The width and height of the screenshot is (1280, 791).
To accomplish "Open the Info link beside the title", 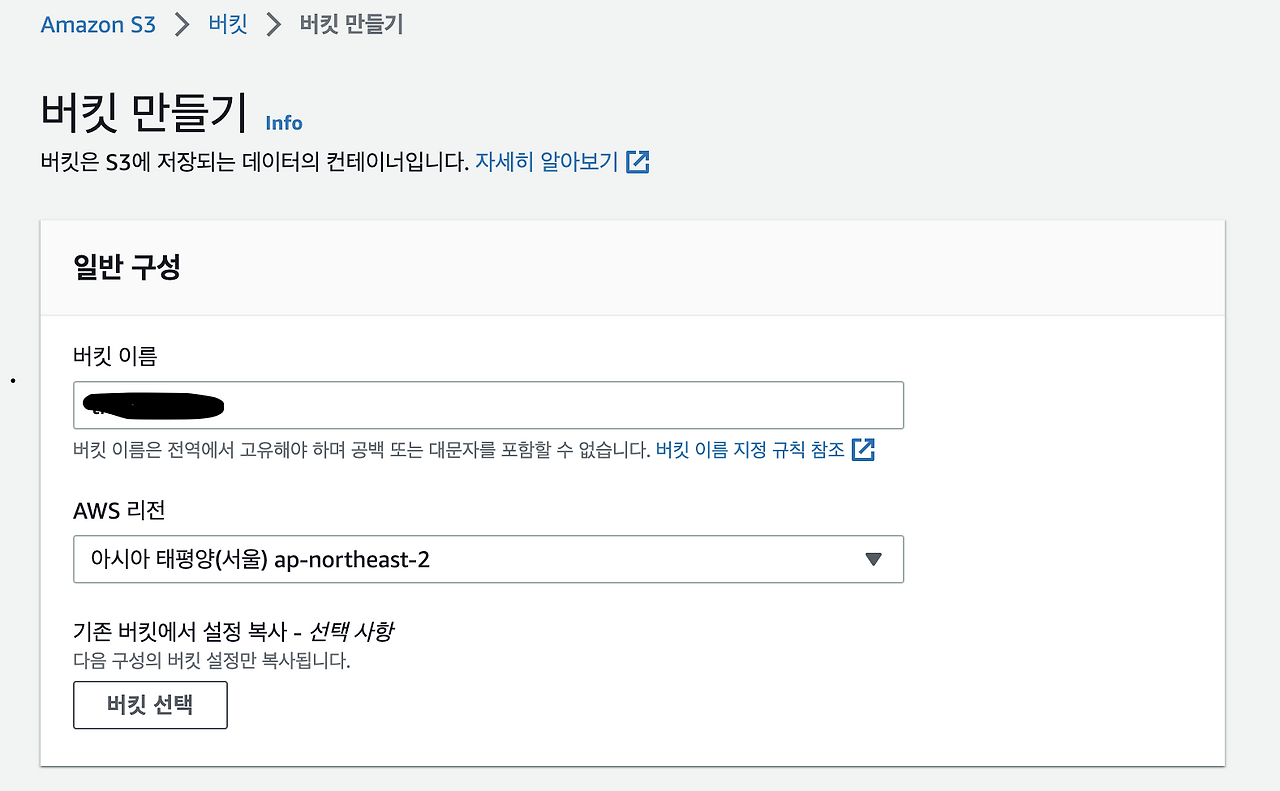I will point(284,123).
